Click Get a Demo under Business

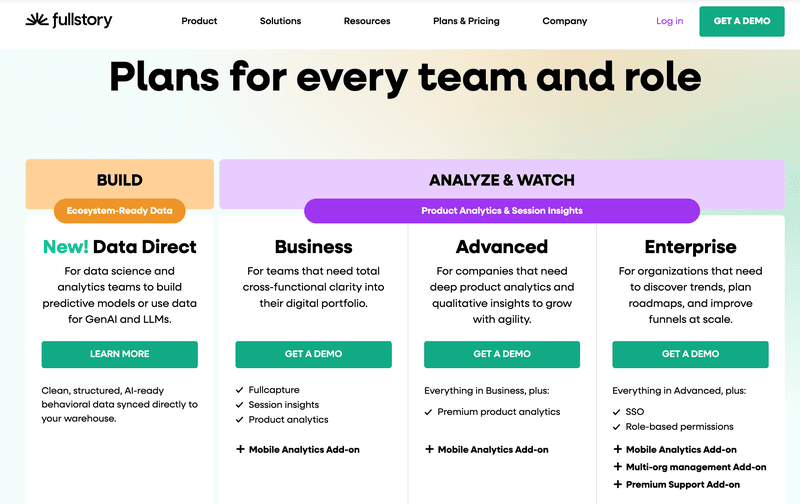tap(313, 354)
